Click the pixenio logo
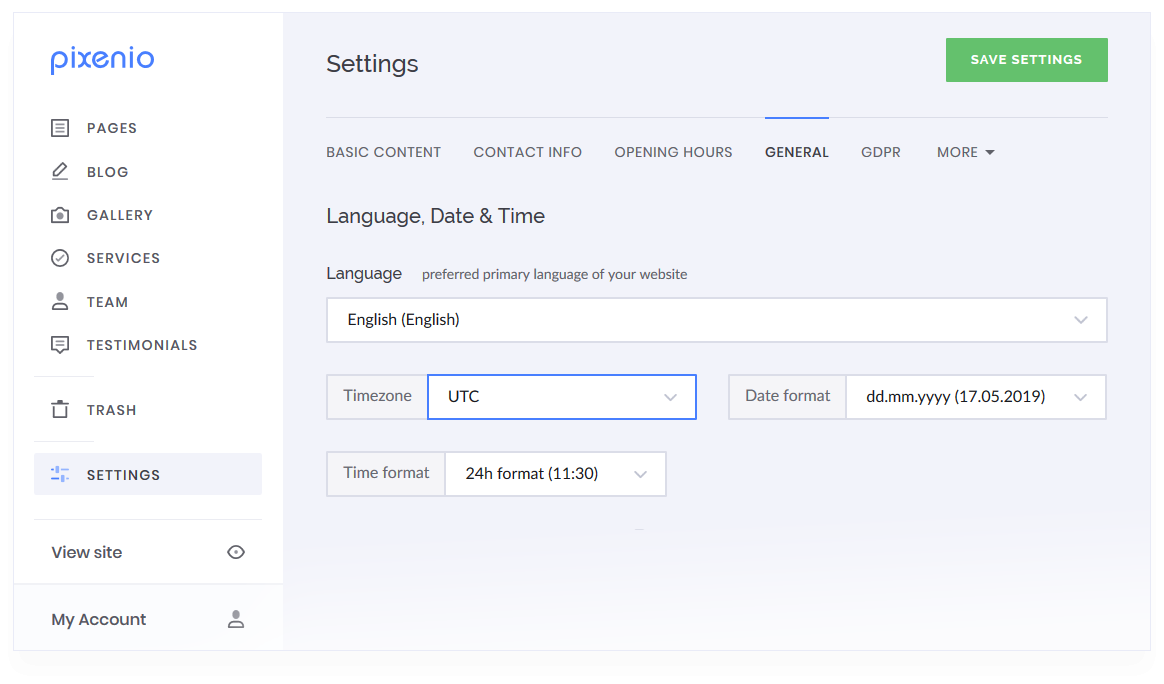The image size is (1164, 684). pos(102,59)
